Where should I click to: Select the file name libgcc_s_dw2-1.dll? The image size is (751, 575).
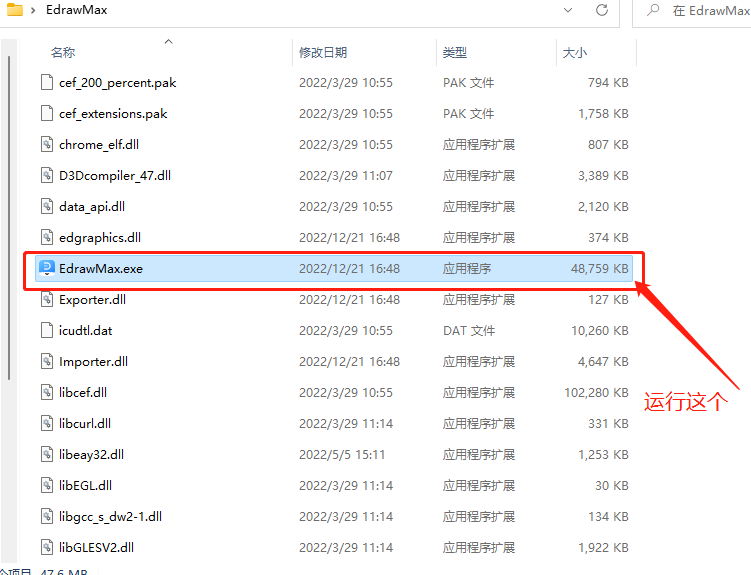tap(110, 517)
